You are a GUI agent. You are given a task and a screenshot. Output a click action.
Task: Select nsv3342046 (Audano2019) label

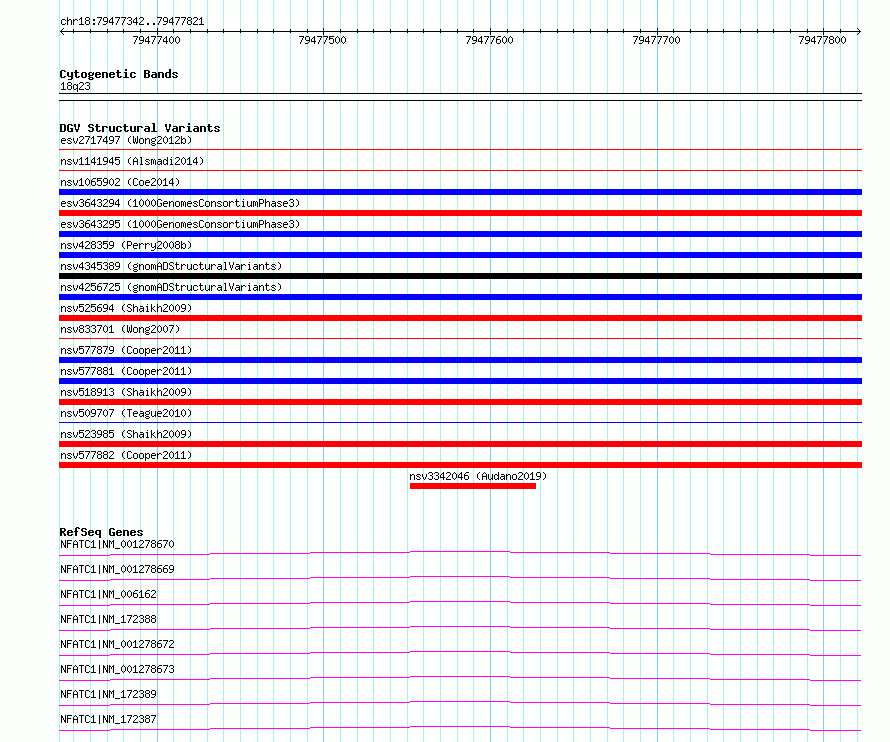click(x=478, y=476)
